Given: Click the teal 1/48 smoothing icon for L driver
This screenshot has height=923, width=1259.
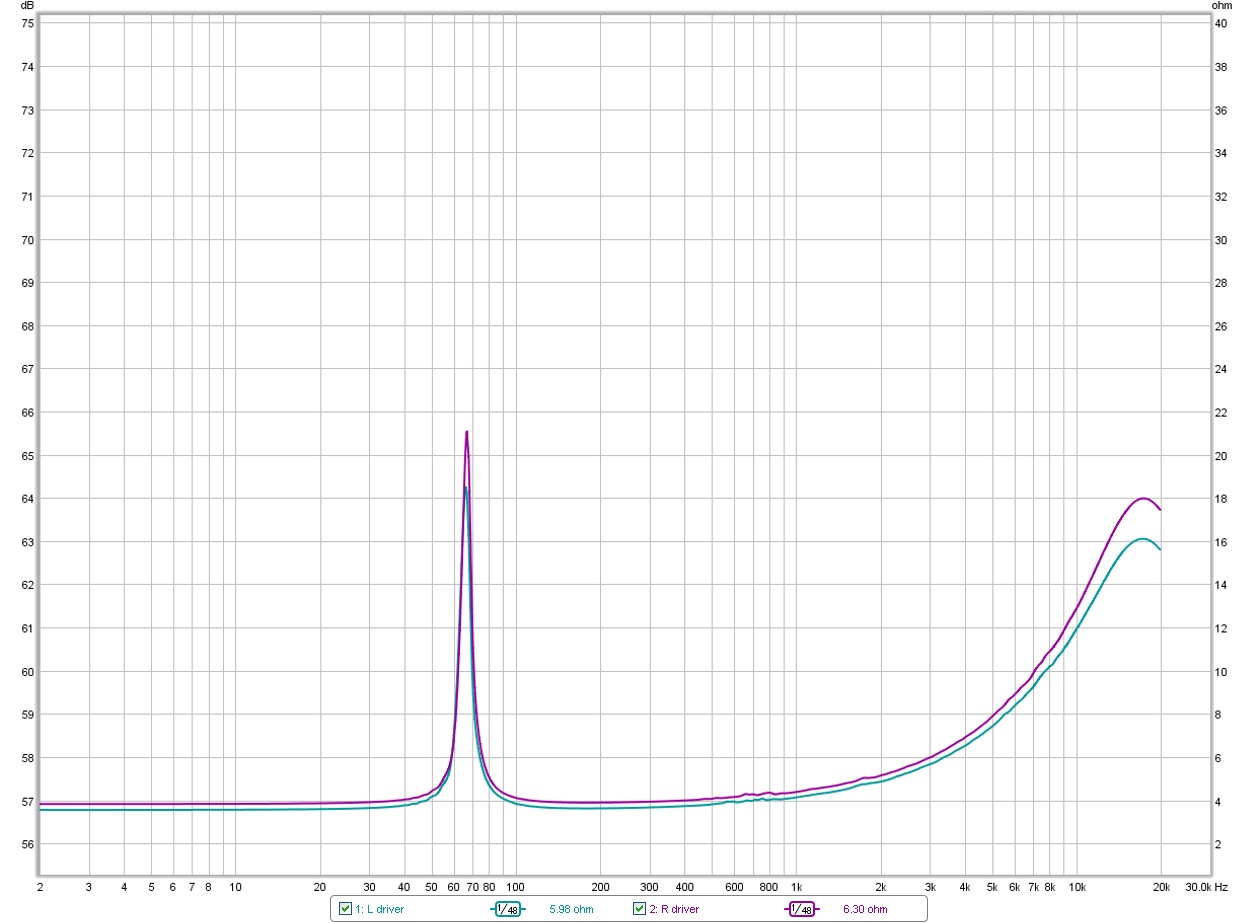Looking at the screenshot, I should (x=508, y=909).
